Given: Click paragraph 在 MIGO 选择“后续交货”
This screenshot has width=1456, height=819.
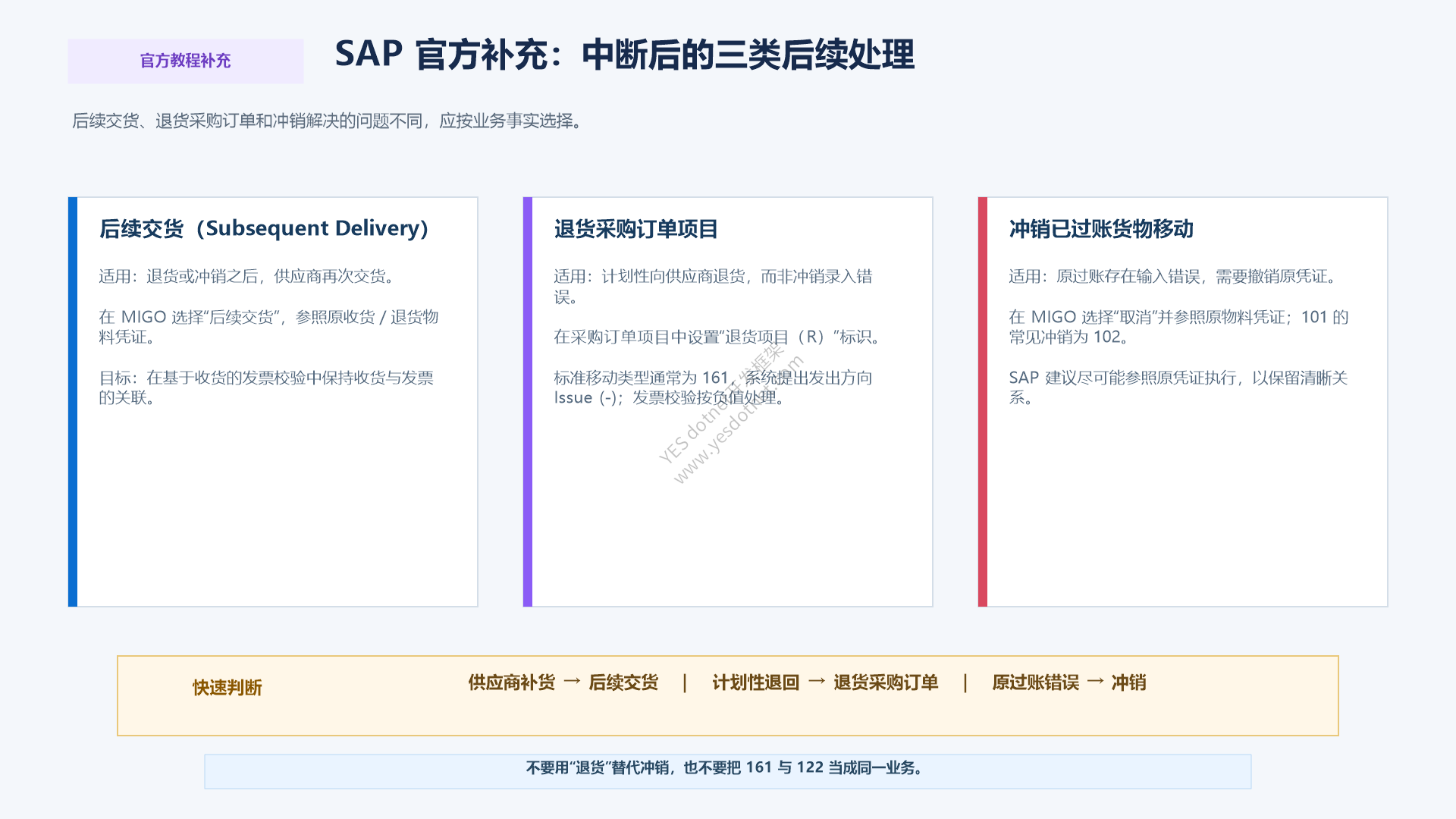Looking at the screenshot, I should (268, 327).
